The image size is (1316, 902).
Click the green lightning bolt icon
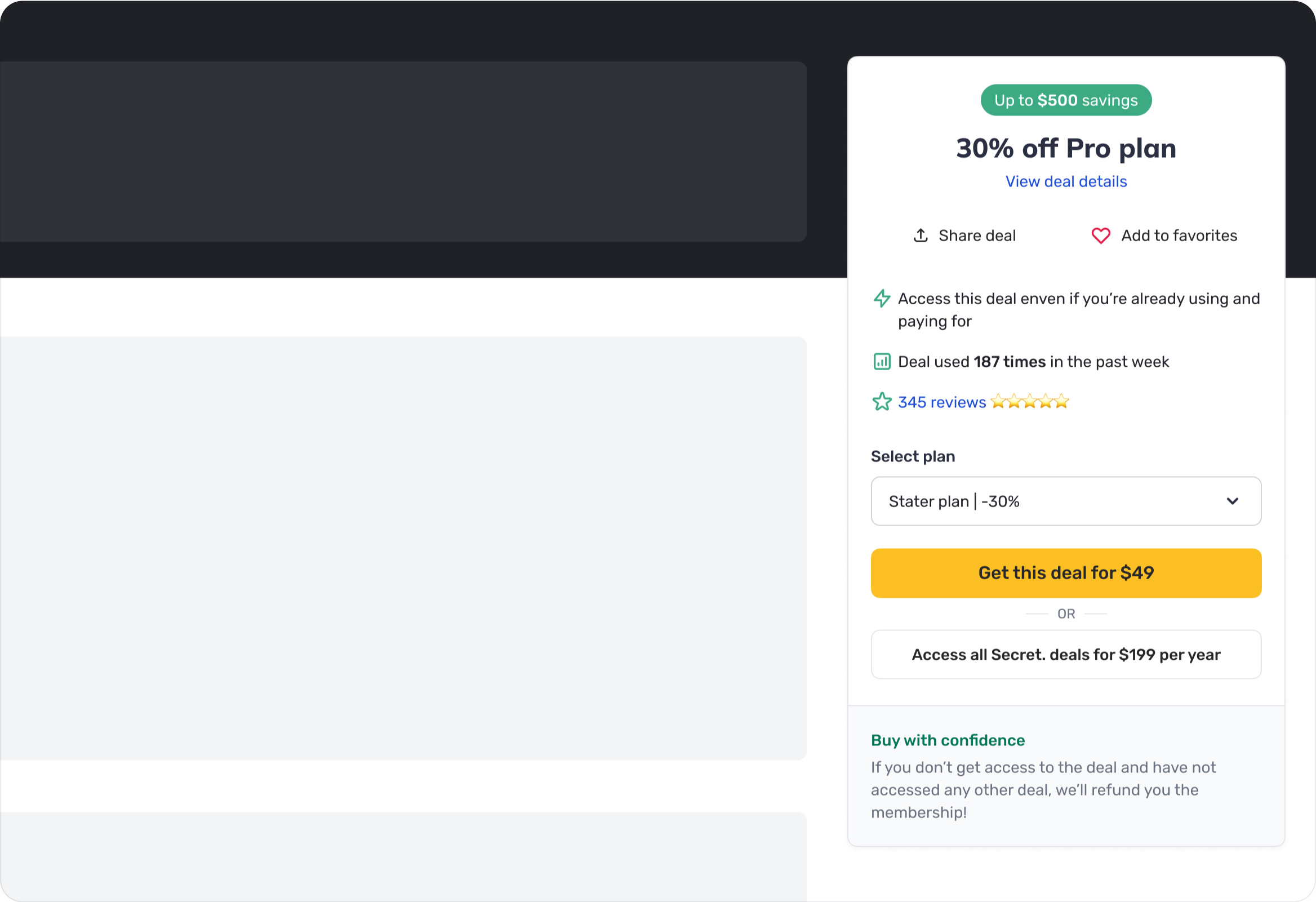pos(882,299)
